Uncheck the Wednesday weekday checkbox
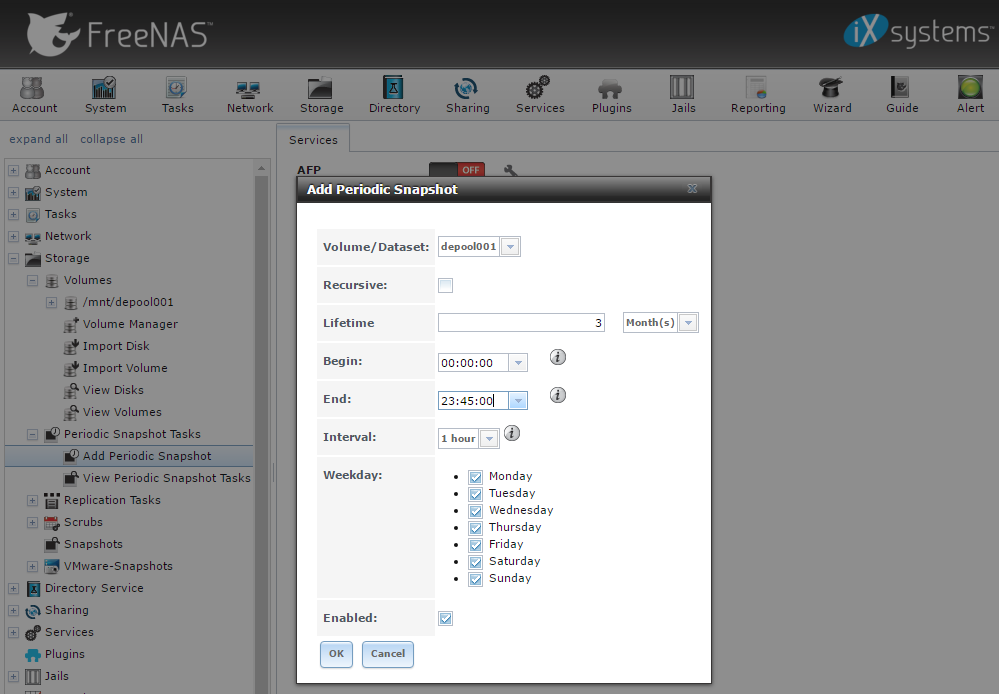The image size is (999, 694). 476,511
